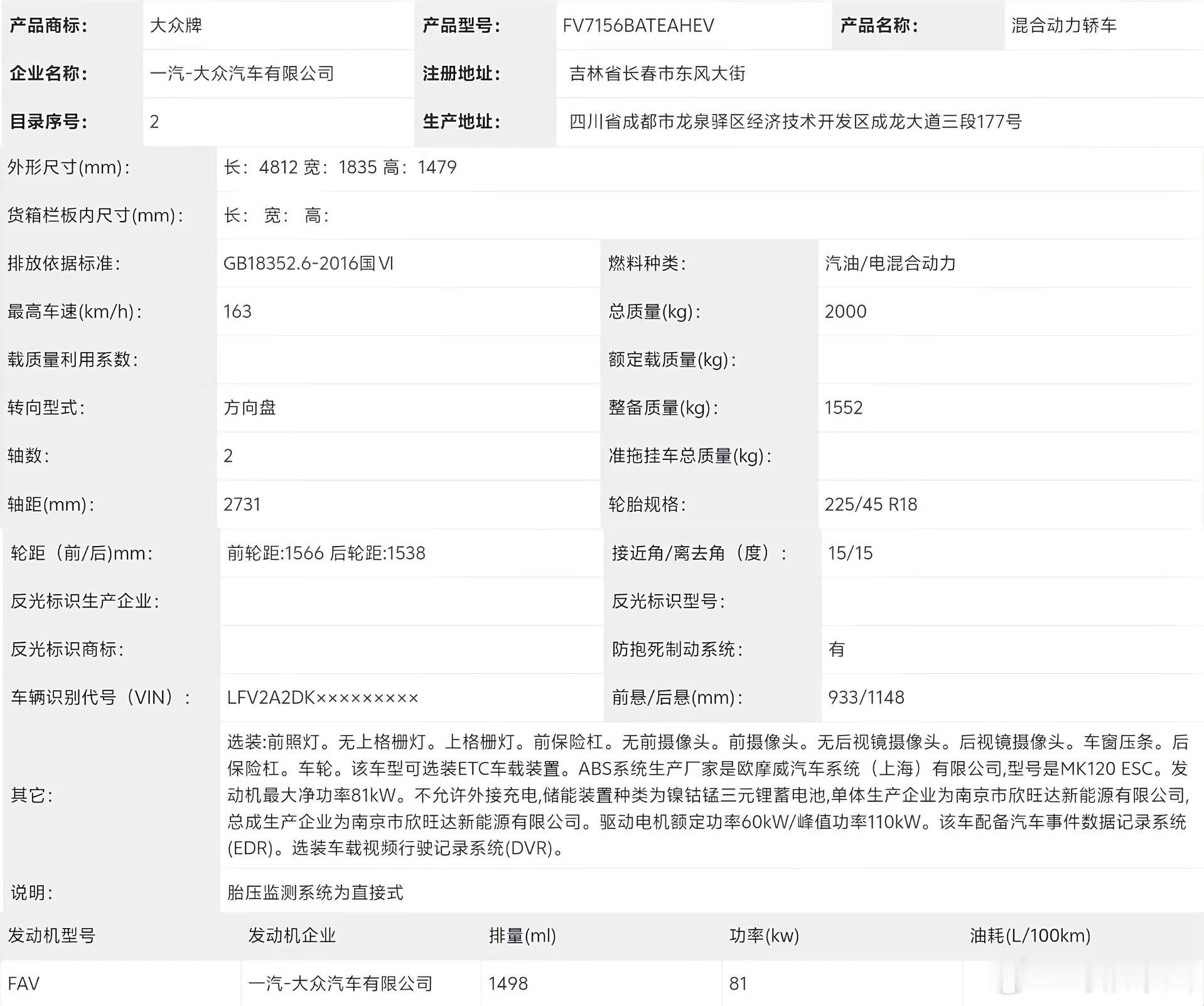Click the tire specification 225/45 R18
The image size is (1204, 1006).
pos(871,505)
